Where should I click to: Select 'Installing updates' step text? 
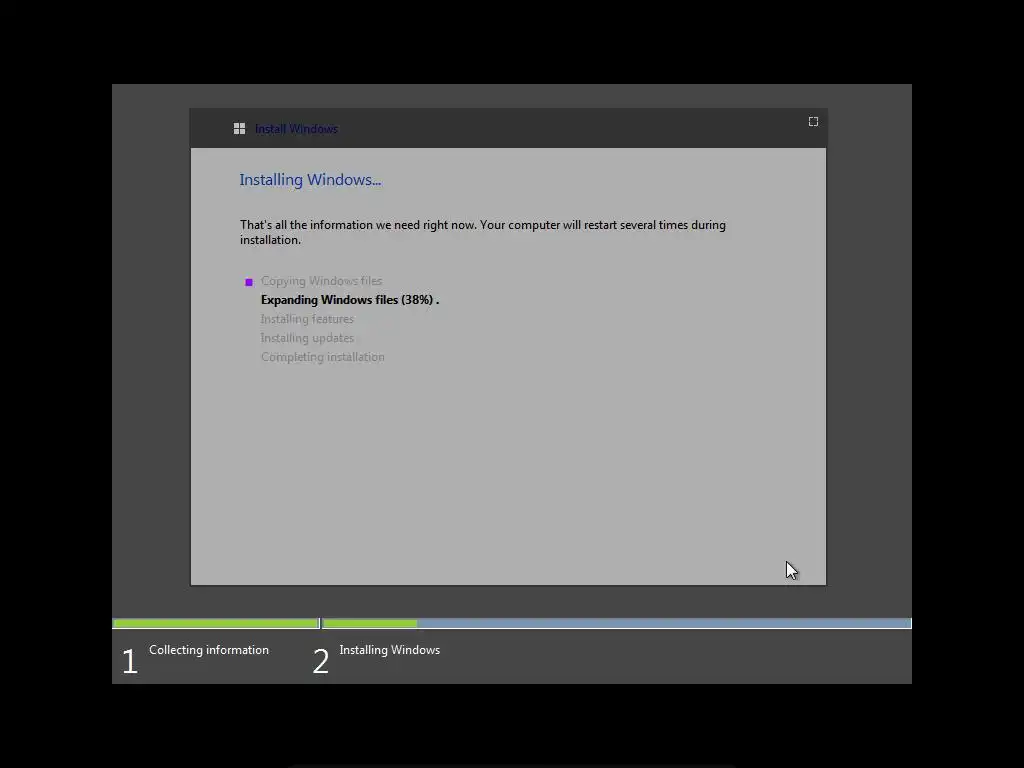[x=307, y=338]
